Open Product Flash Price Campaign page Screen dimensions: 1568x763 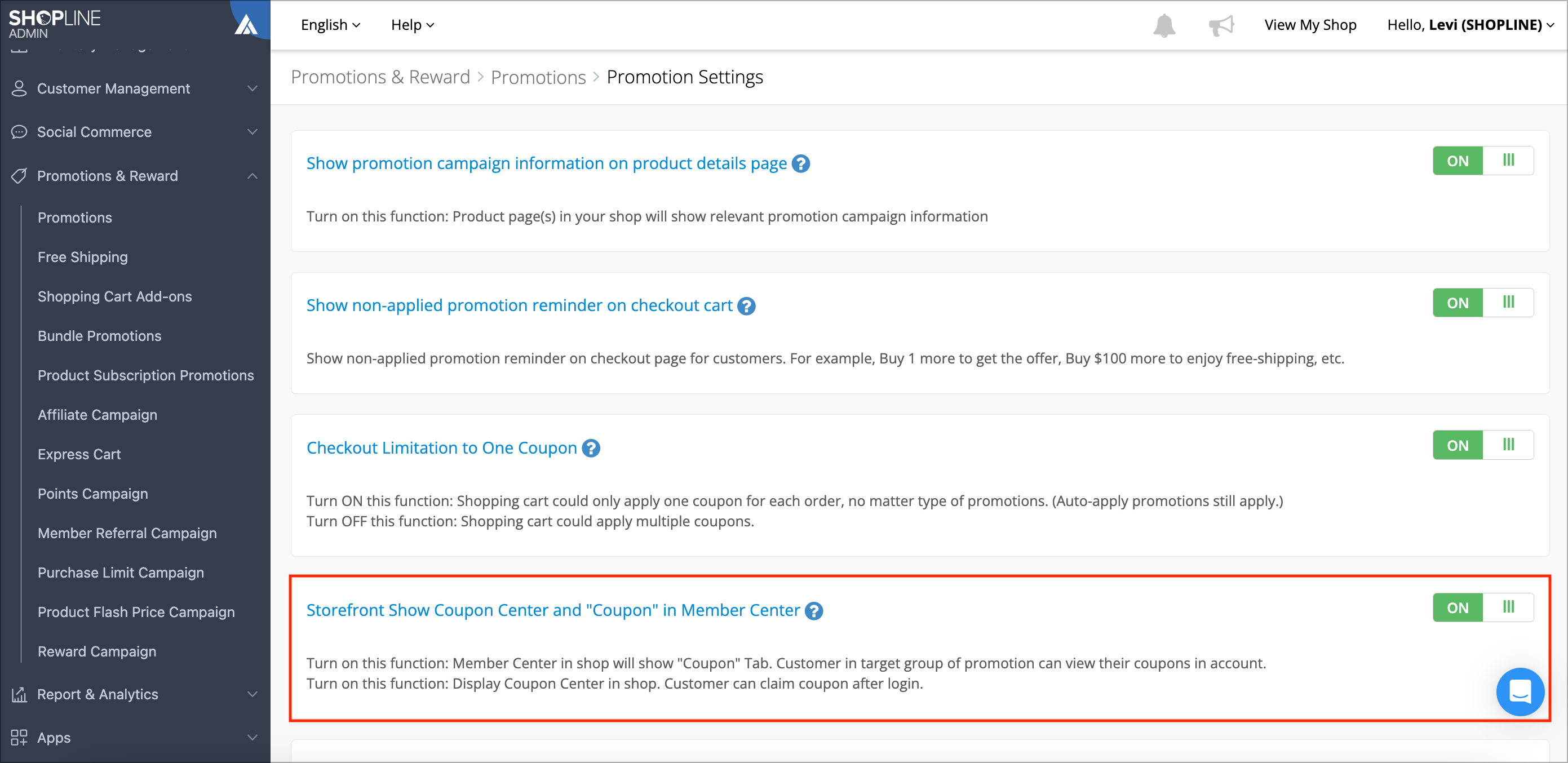[x=136, y=612]
